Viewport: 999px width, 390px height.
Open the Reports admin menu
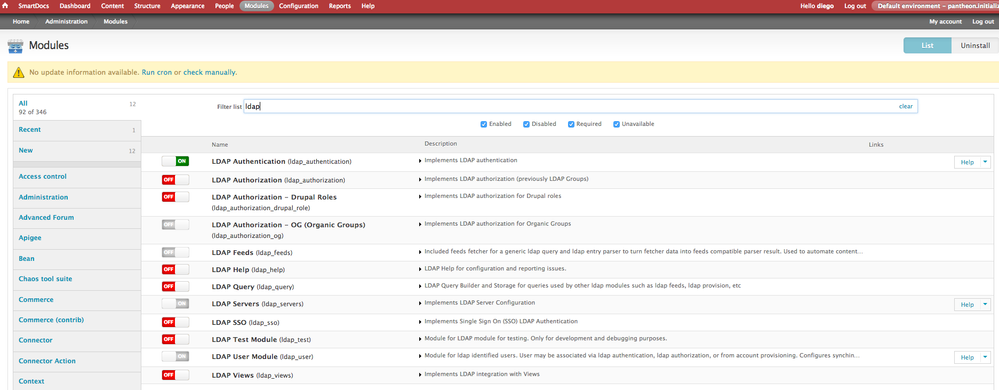[340, 6]
